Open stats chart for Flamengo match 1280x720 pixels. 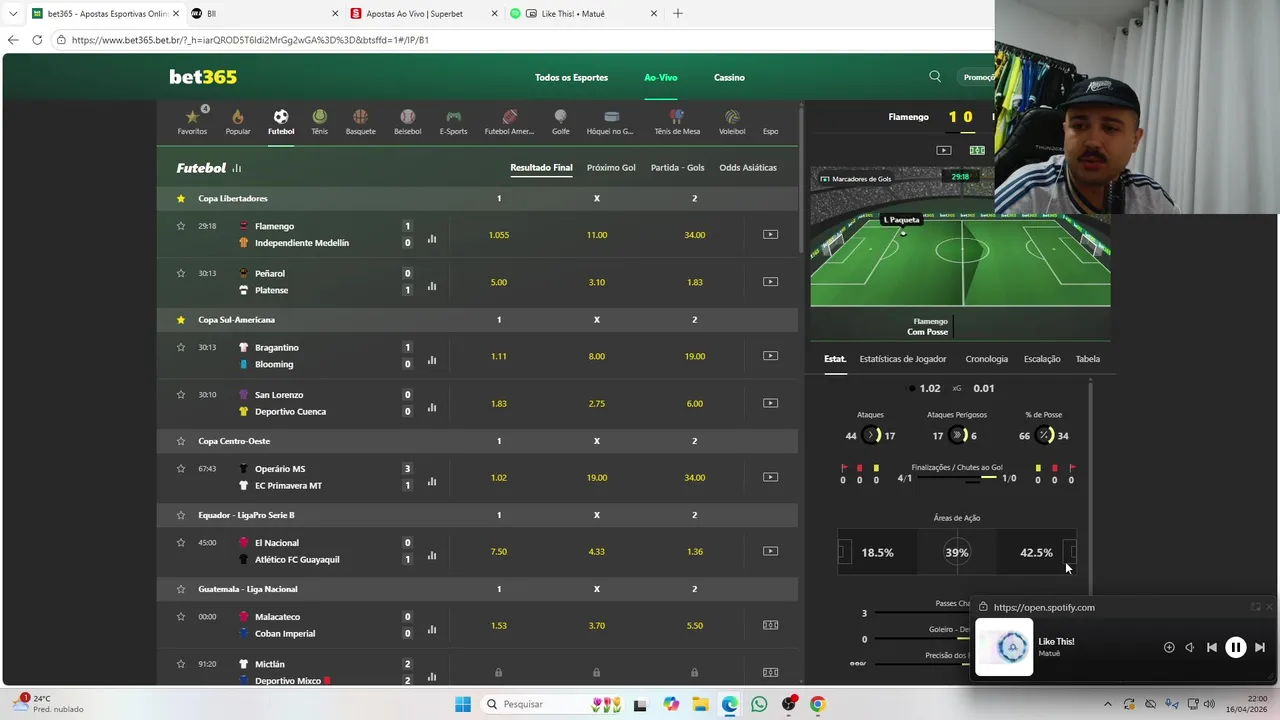tap(432, 239)
